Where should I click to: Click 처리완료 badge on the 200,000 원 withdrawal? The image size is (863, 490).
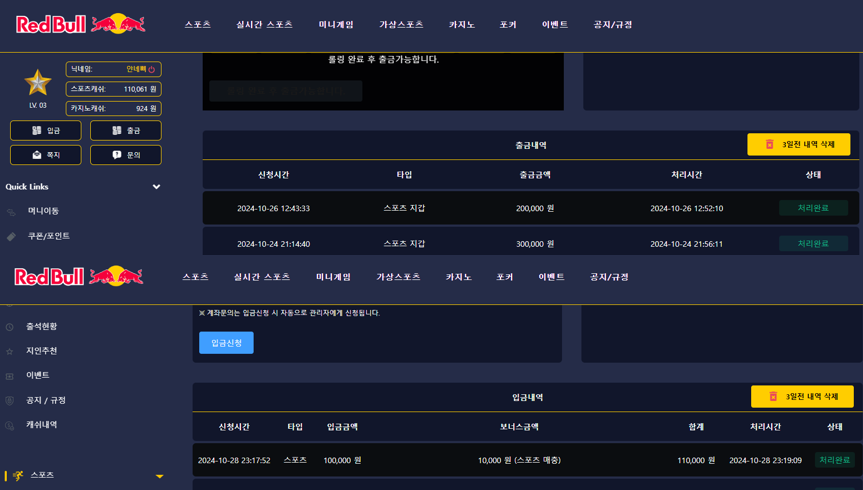pos(813,208)
